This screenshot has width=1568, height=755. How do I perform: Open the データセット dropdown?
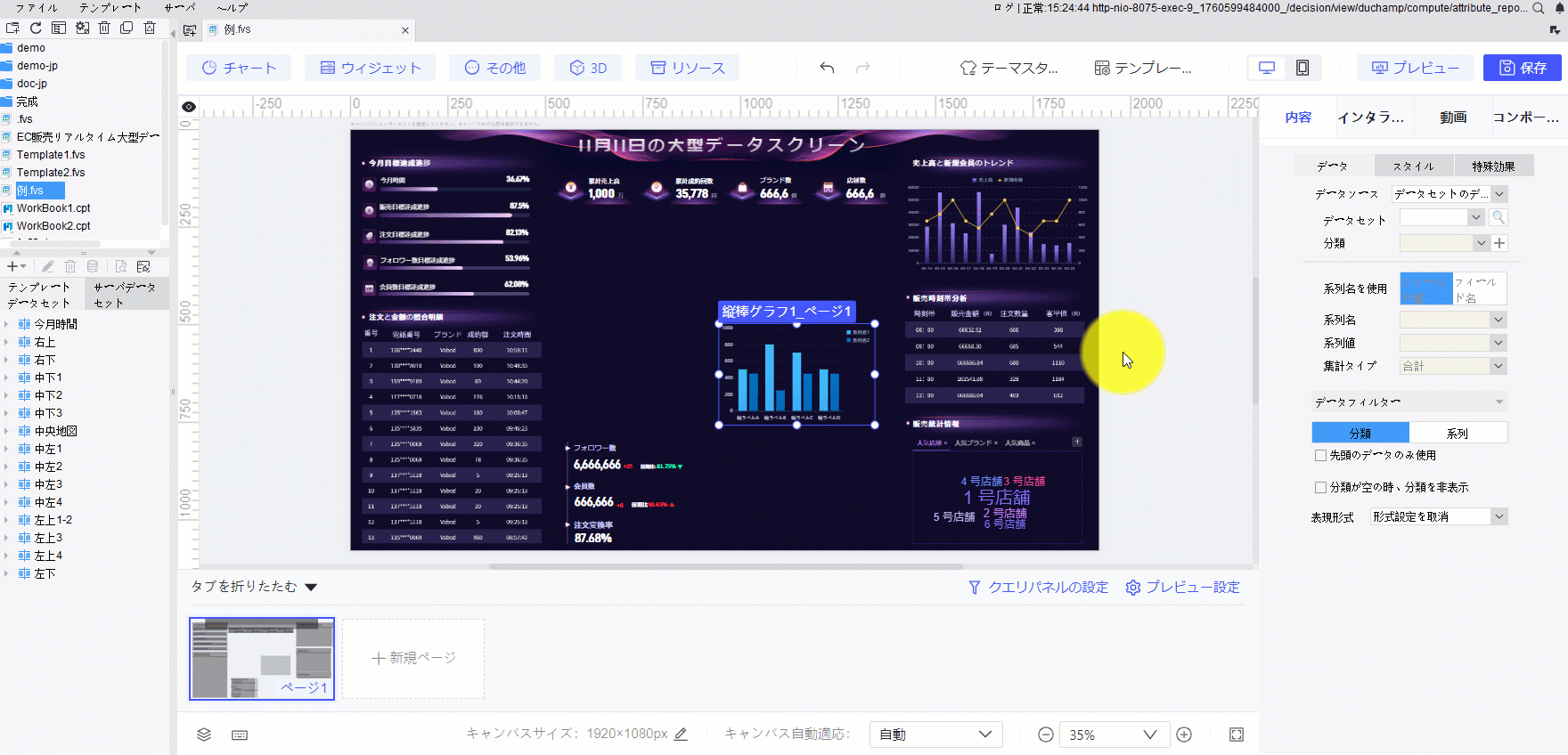point(1441,217)
